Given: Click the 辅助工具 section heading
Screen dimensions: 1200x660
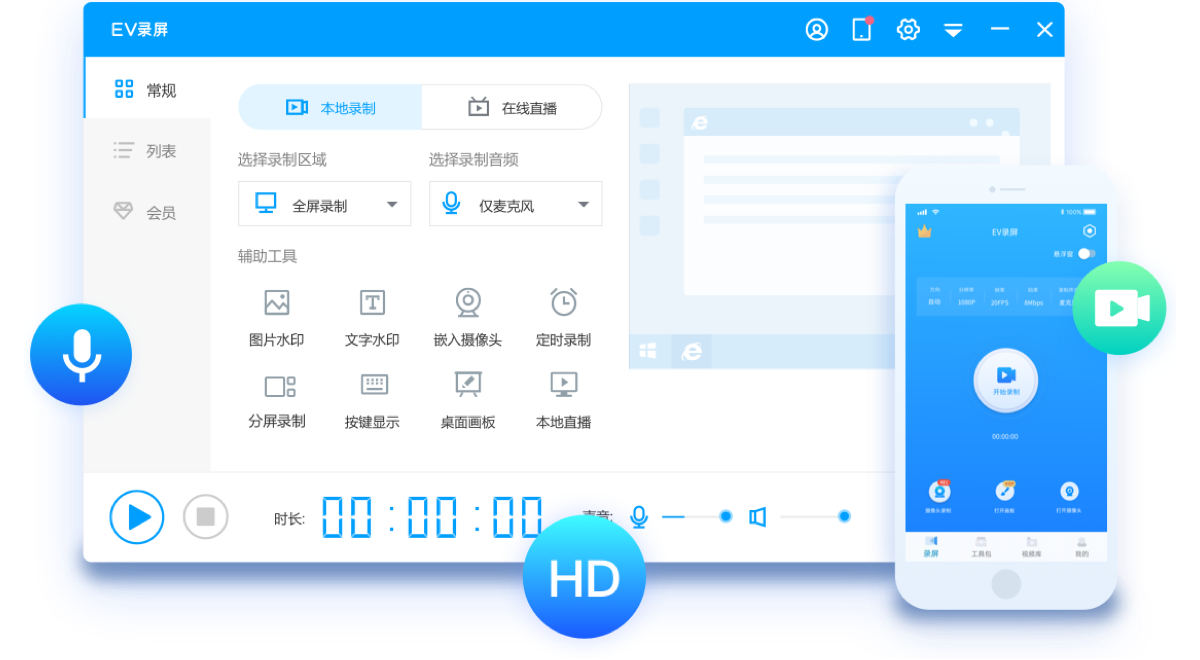Looking at the screenshot, I should click(x=267, y=256).
